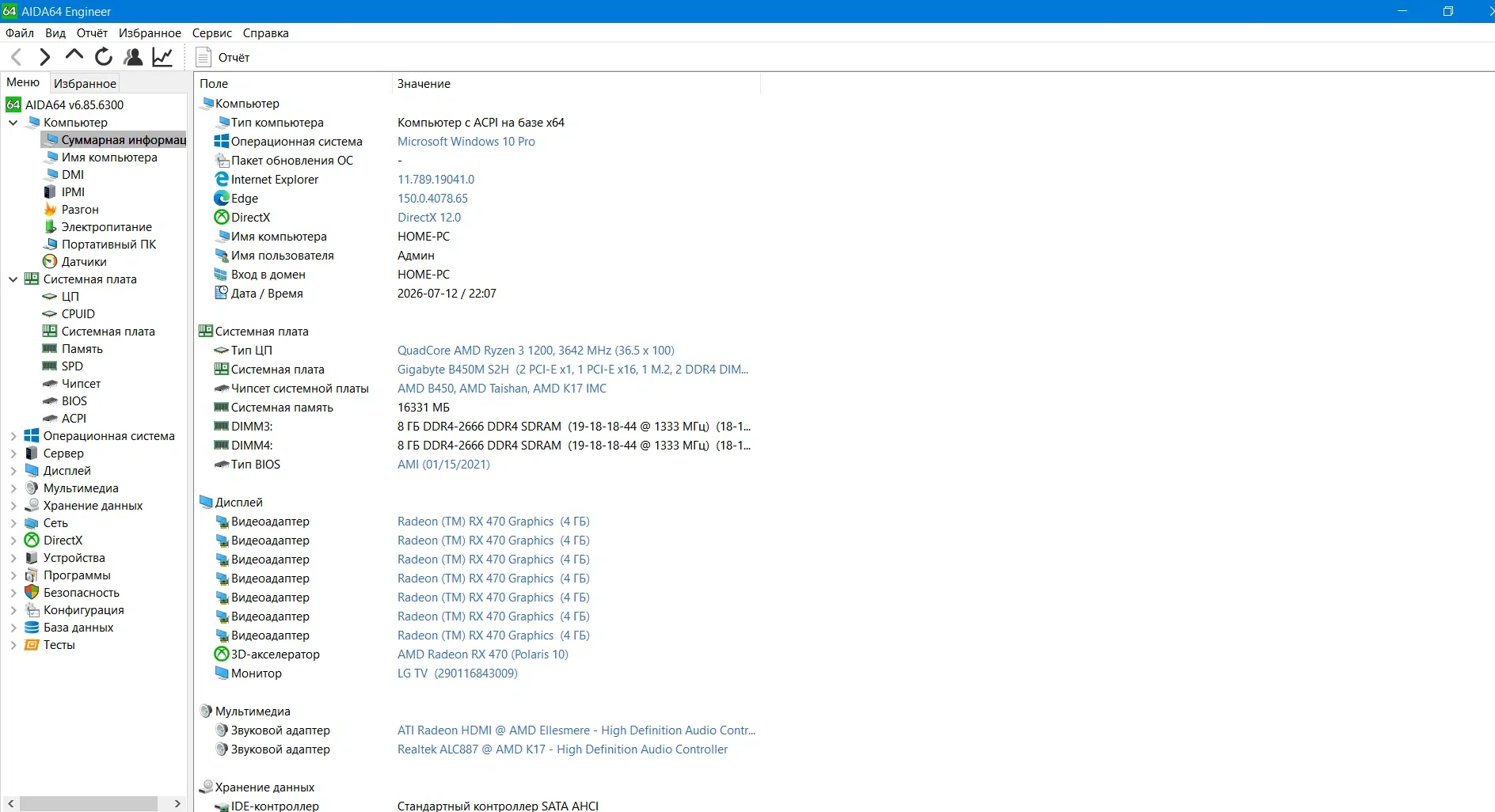
Task: Click the Forward navigation arrow
Action: pyautogui.click(x=44, y=57)
